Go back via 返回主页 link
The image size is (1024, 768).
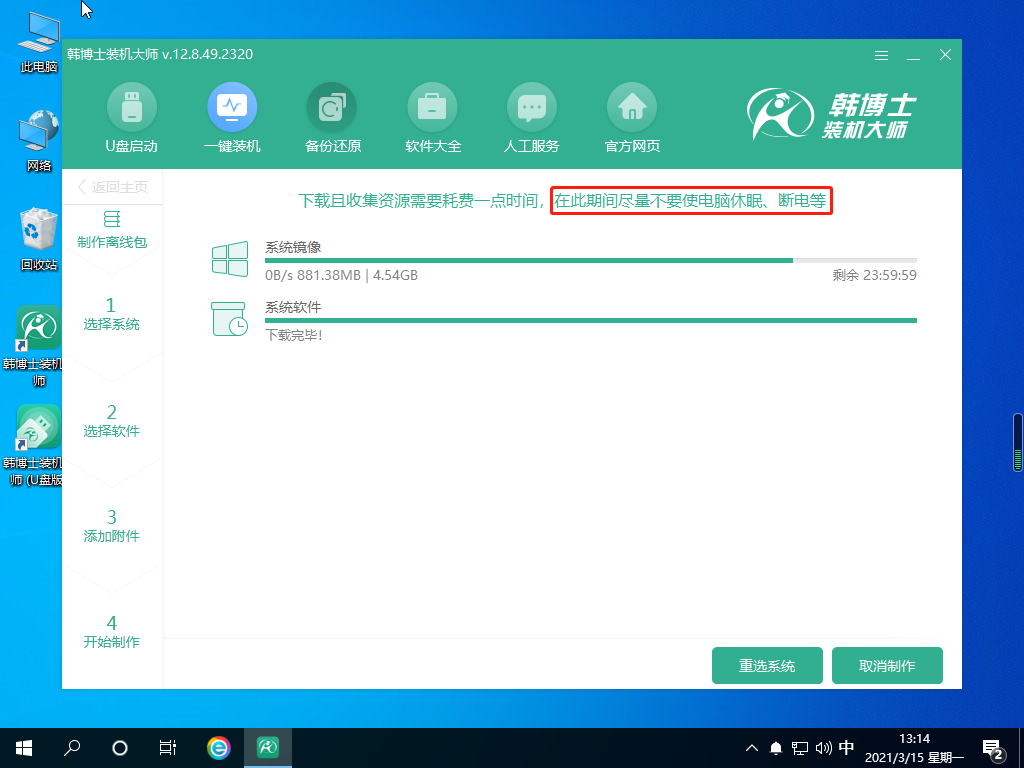pos(112,187)
